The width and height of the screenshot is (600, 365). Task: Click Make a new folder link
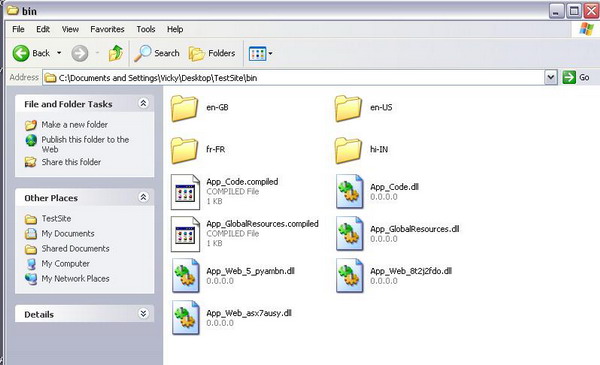75,124
